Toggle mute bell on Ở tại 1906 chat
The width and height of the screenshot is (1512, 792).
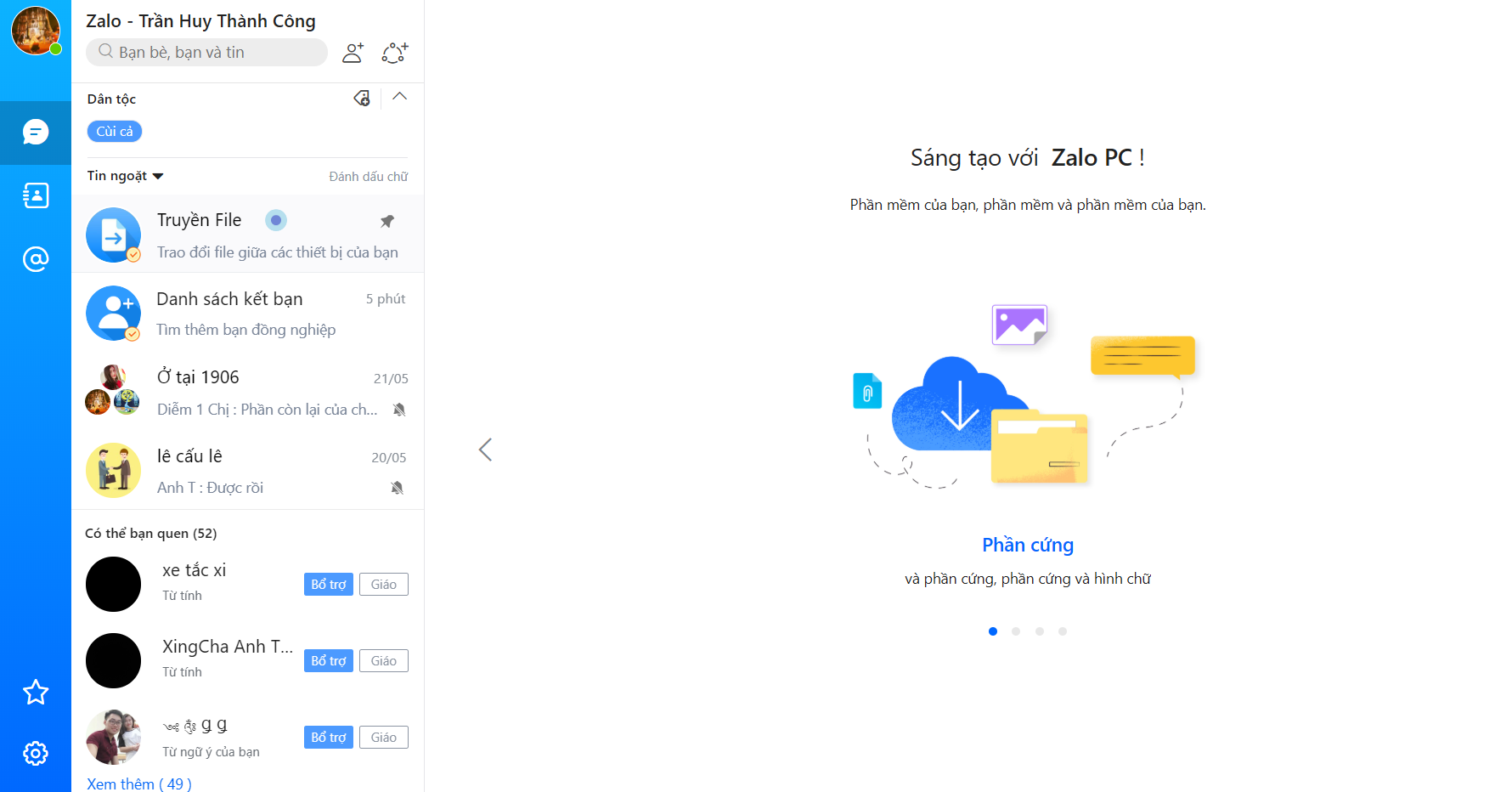click(399, 410)
